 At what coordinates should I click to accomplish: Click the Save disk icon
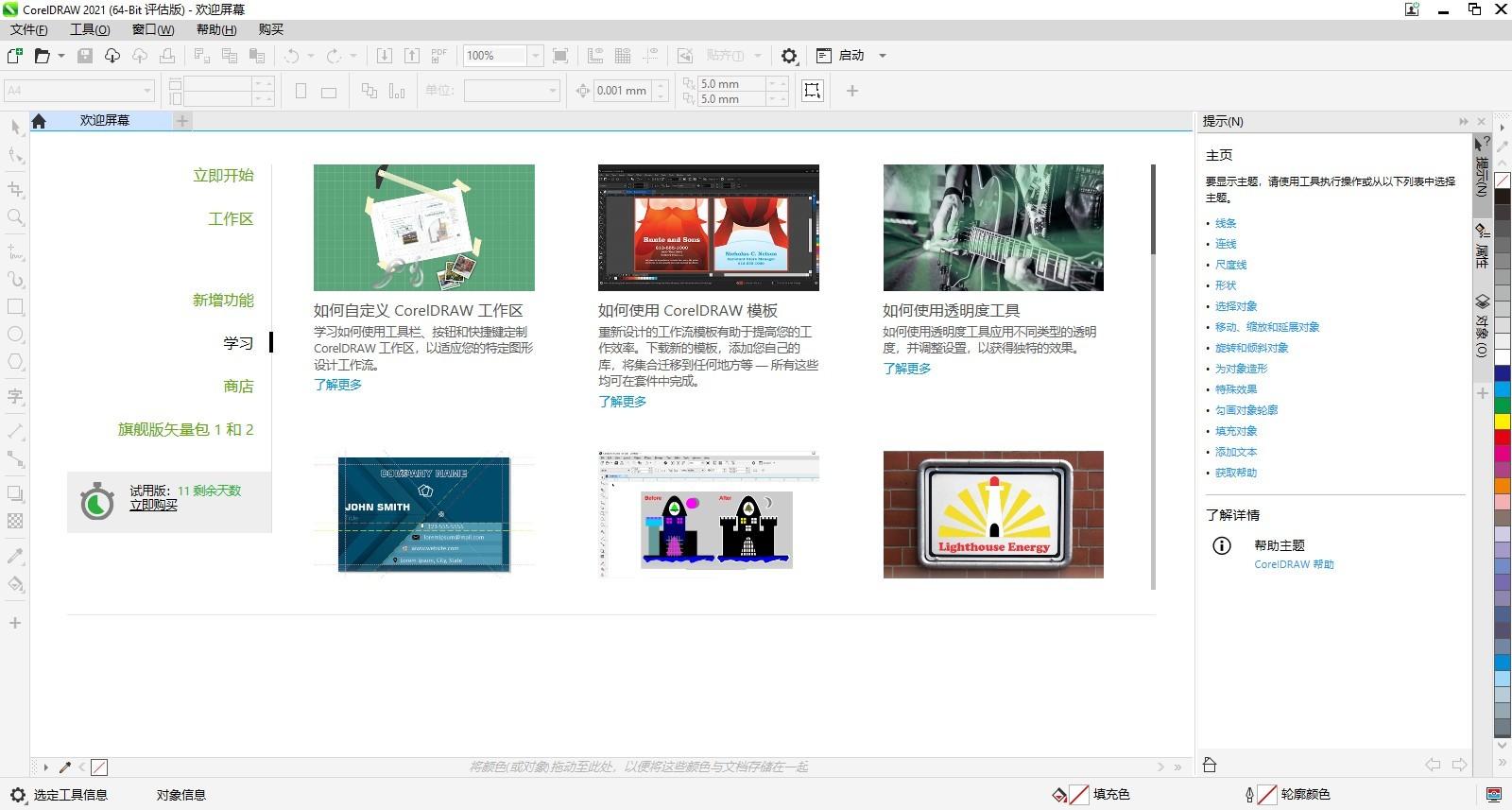click(85, 56)
